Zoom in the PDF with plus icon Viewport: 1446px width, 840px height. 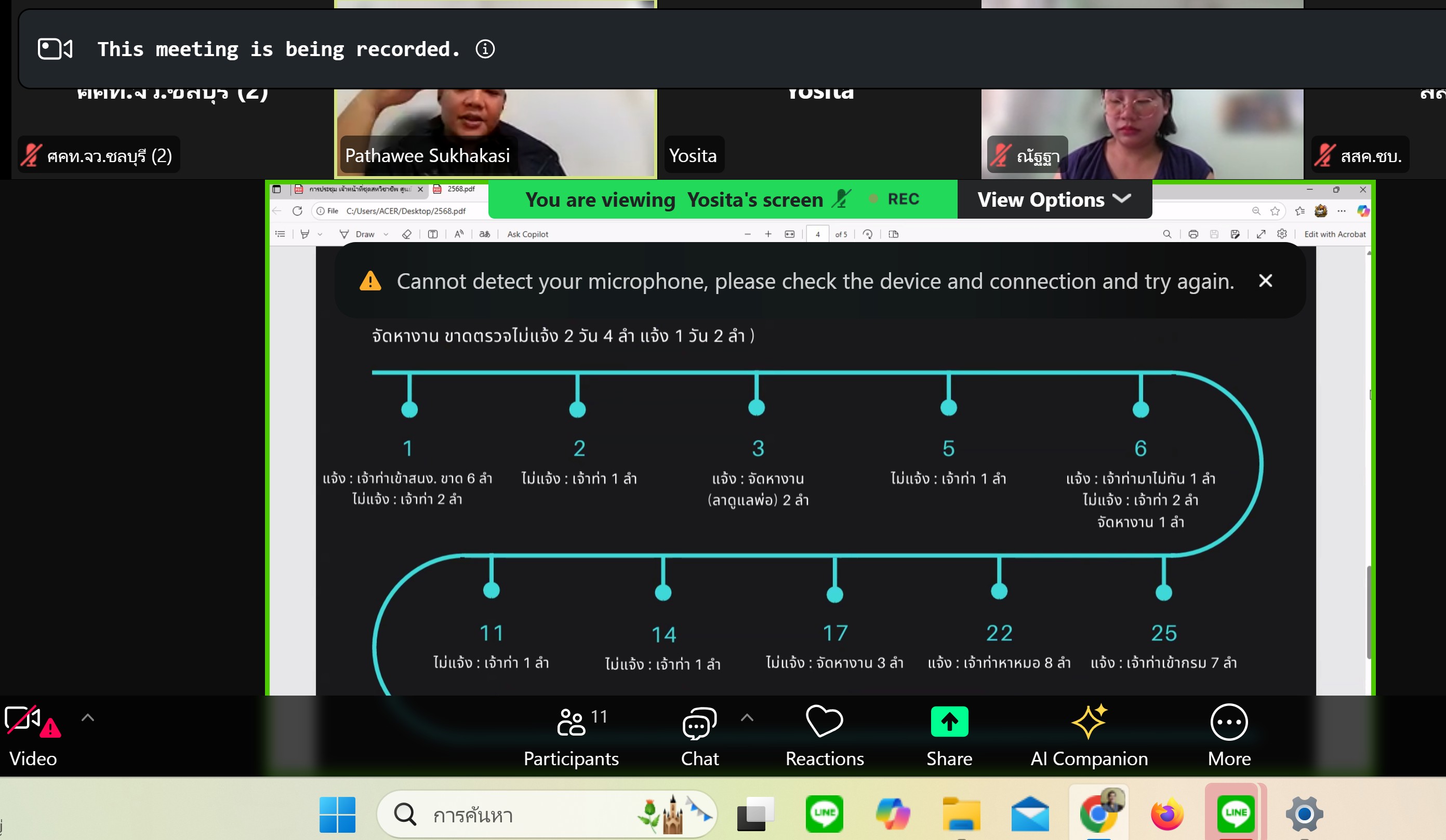(768, 234)
